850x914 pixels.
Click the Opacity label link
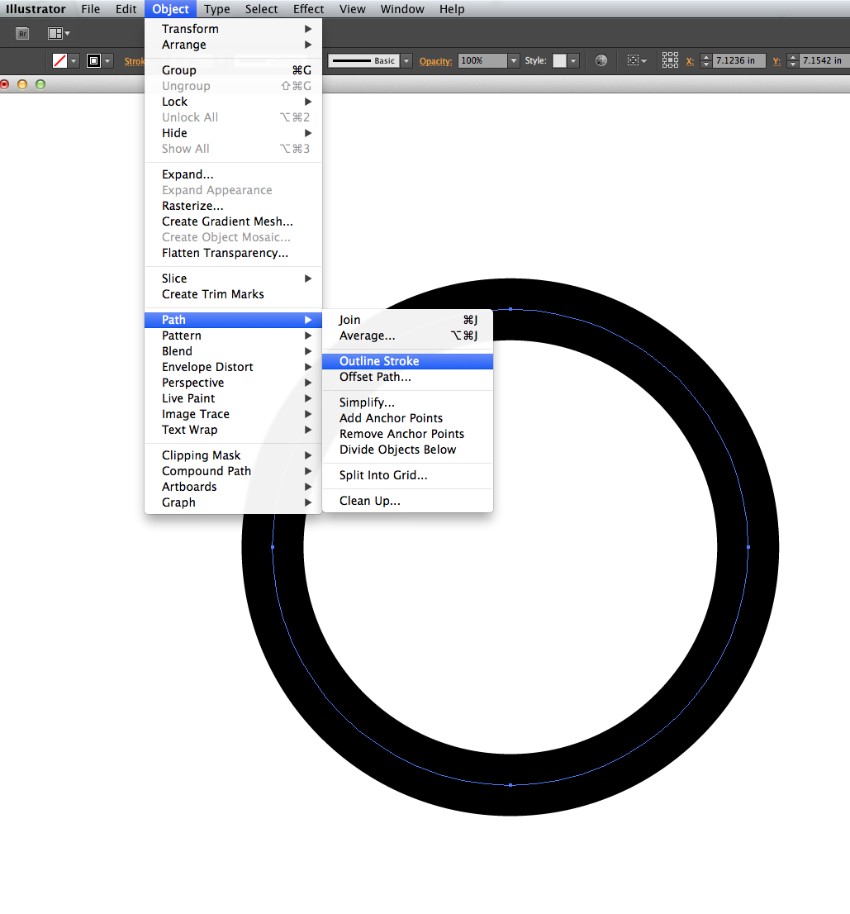[x=435, y=61]
